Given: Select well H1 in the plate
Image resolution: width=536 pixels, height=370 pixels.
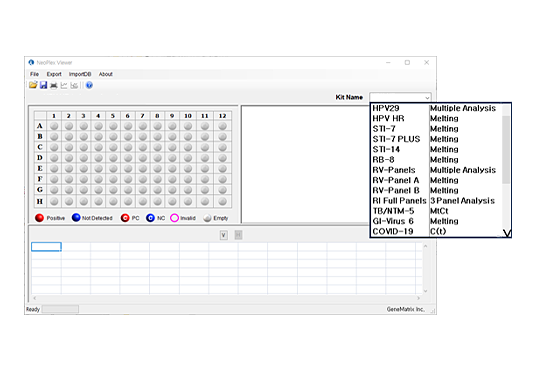Looking at the screenshot, I should click(54, 201).
